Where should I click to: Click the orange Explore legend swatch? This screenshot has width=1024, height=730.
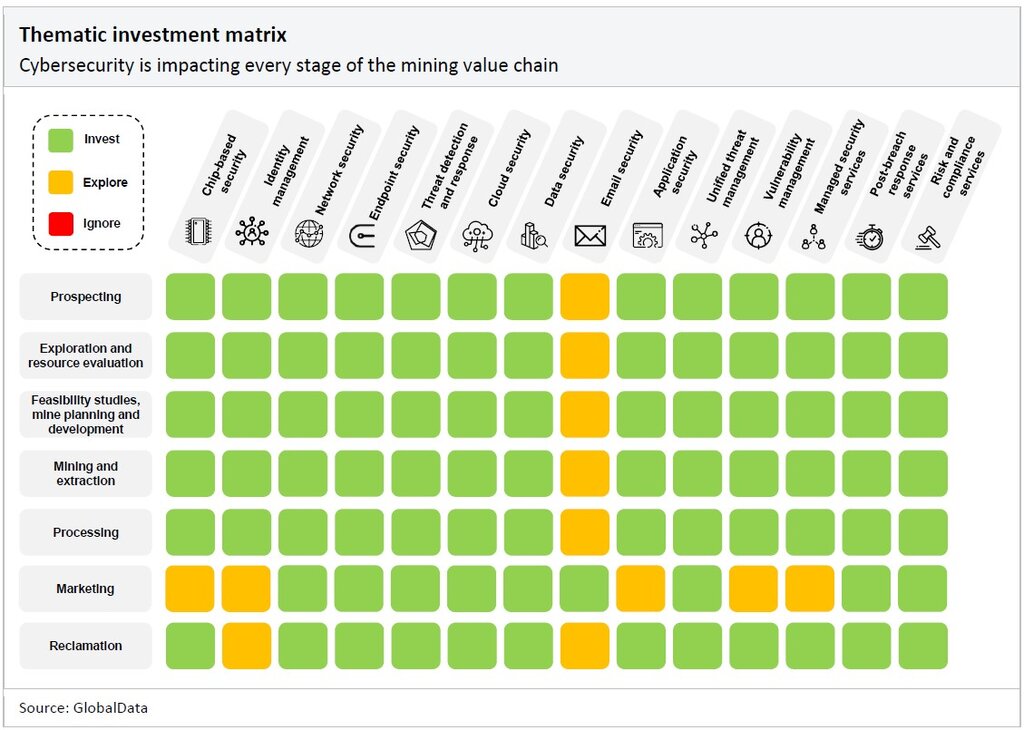coord(58,182)
